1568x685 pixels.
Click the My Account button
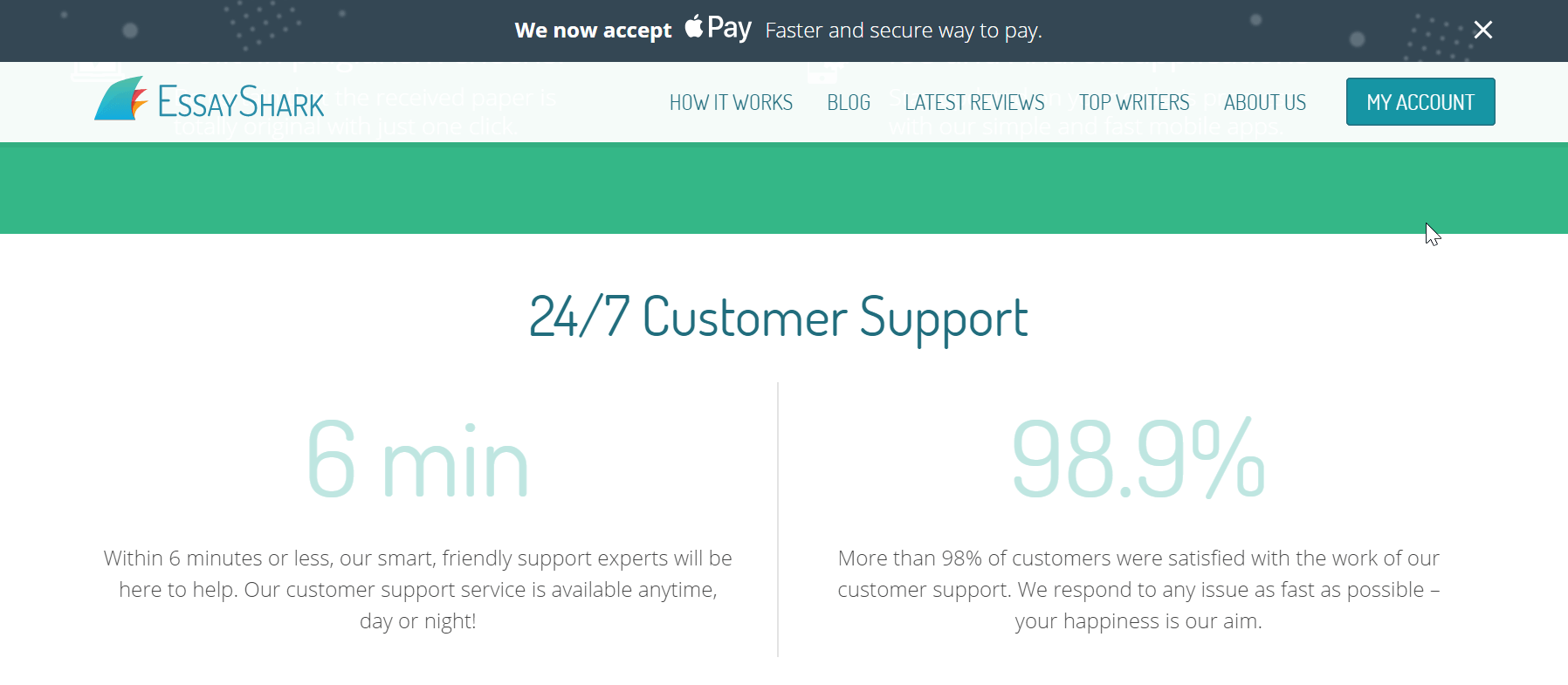click(1420, 102)
